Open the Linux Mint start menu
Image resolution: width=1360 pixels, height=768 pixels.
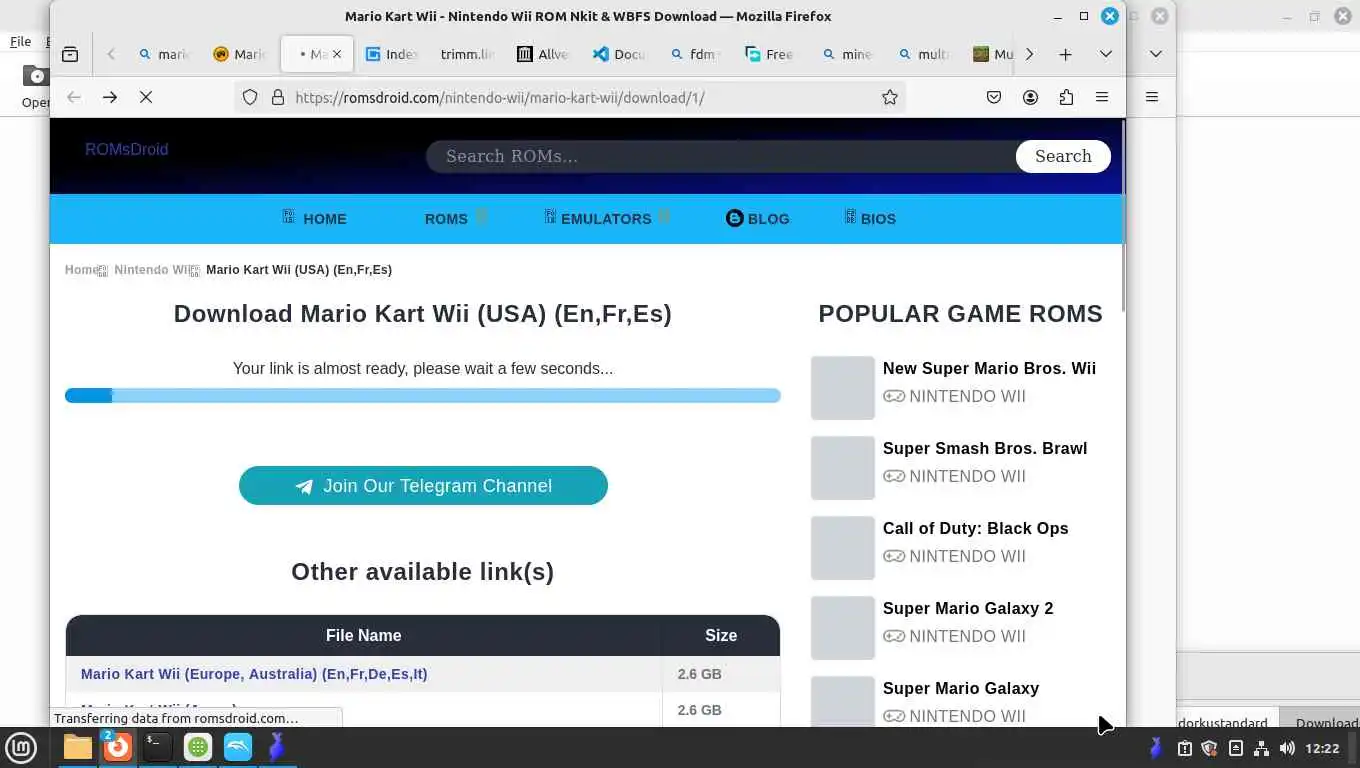click(x=21, y=747)
